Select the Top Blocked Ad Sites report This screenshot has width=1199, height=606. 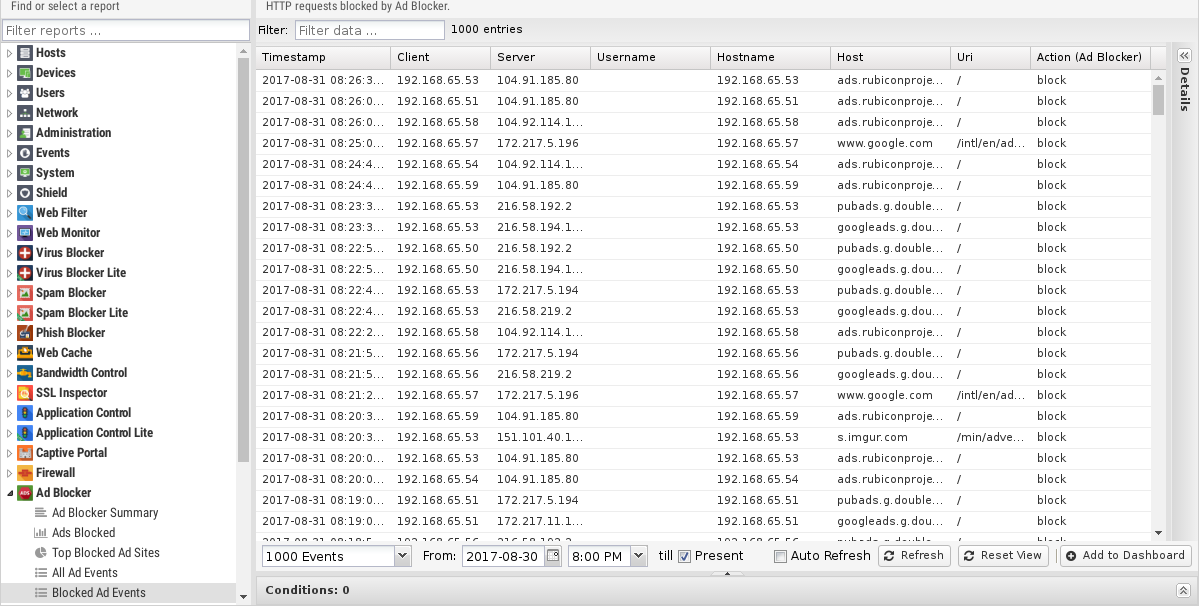click(105, 553)
